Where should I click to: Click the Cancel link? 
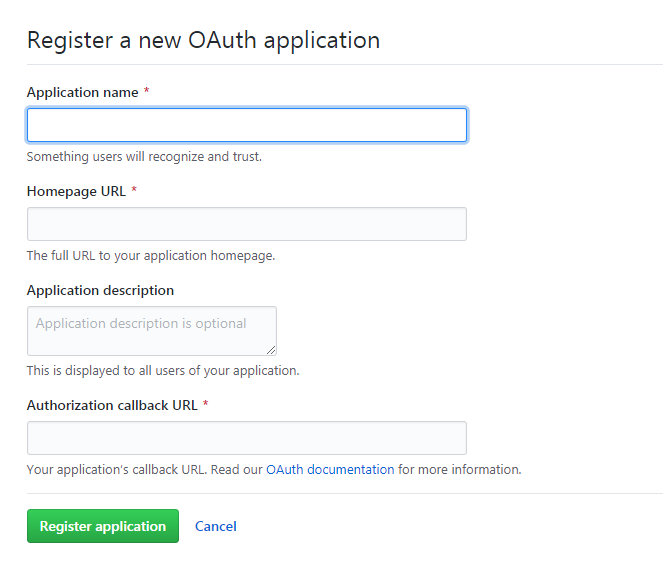(x=216, y=526)
